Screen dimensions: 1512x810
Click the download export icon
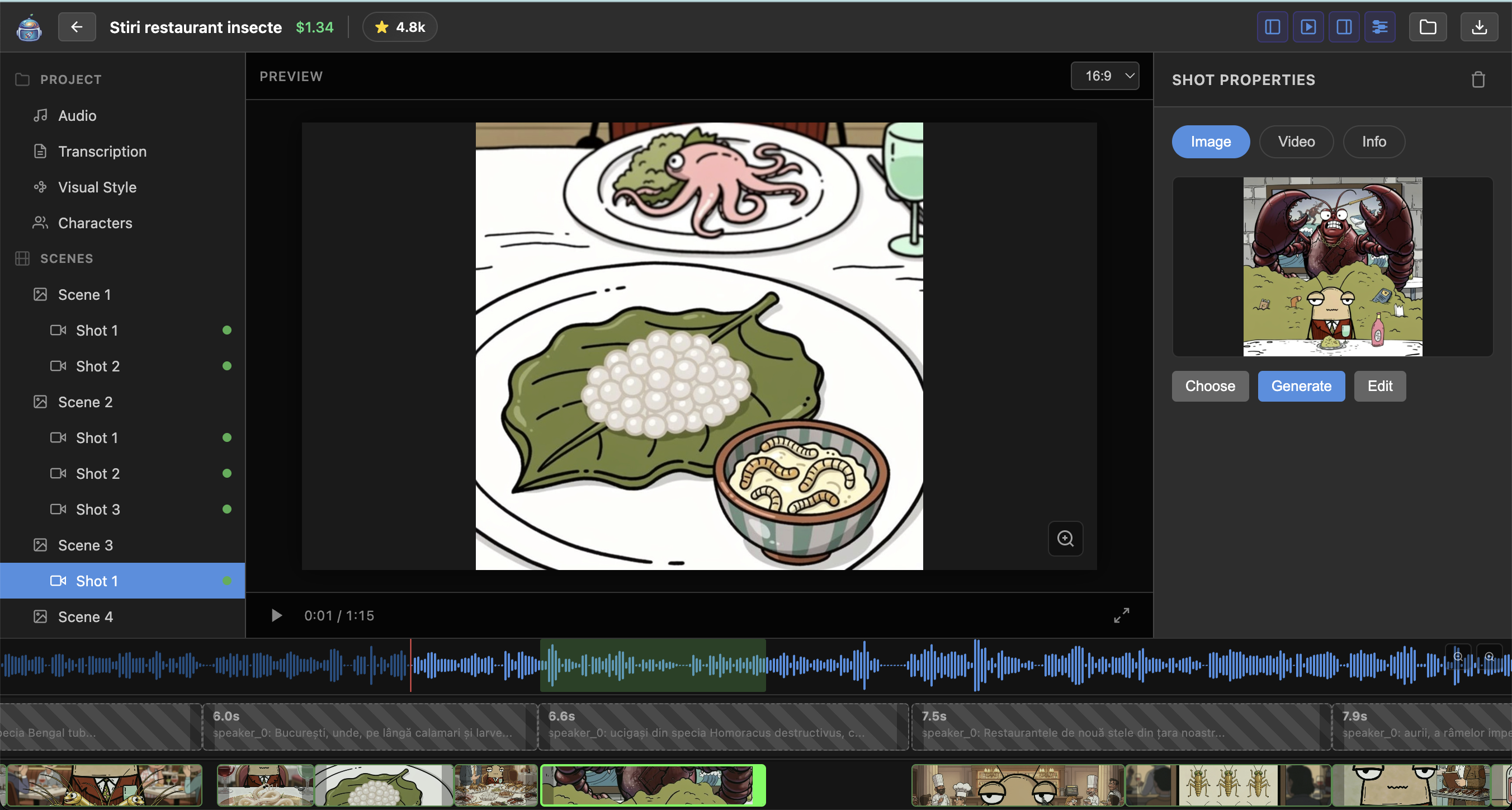(x=1479, y=27)
